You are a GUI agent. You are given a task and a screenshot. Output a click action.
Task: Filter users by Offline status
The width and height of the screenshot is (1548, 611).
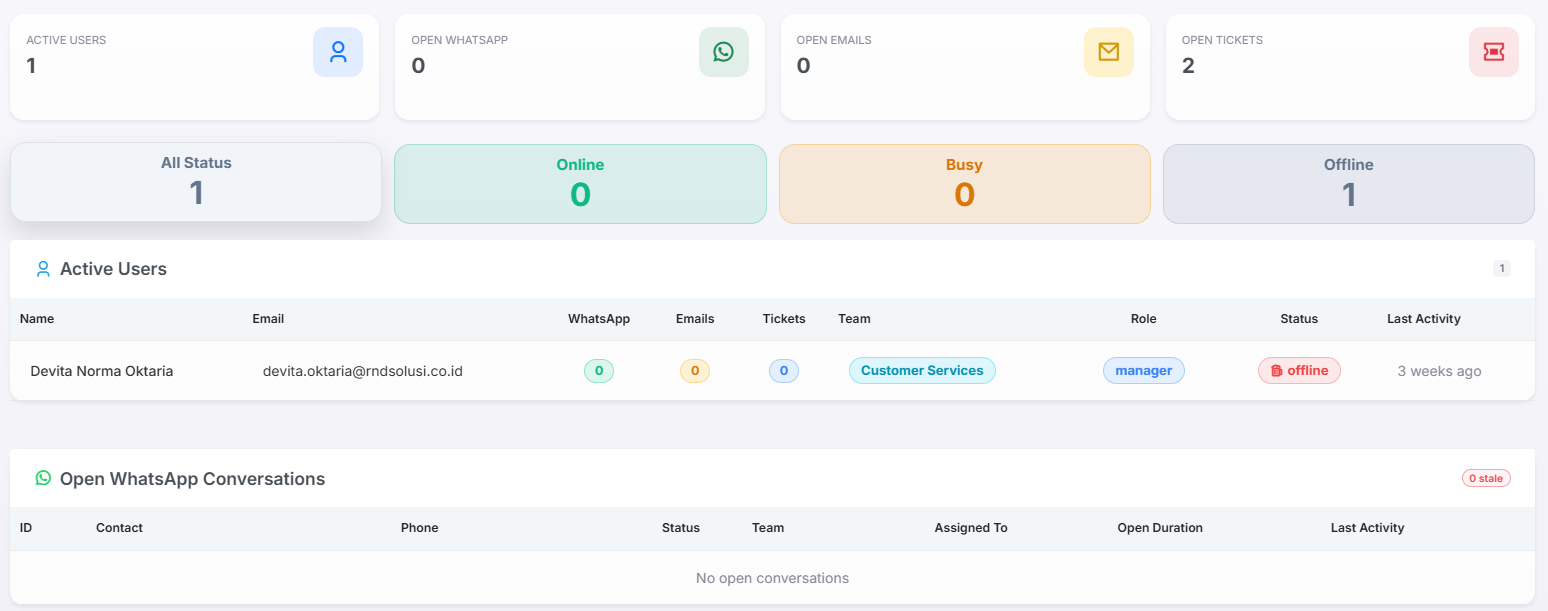1348,184
